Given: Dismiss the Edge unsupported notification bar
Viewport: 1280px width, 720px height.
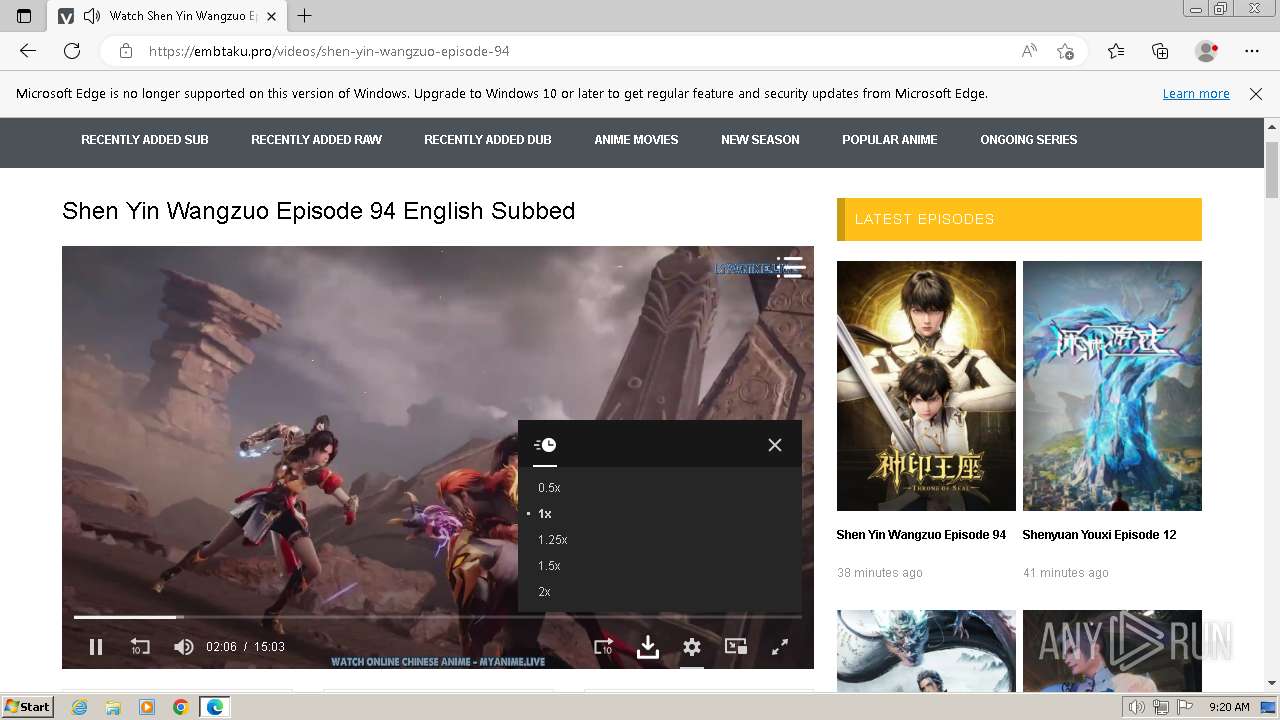Looking at the screenshot, I should point(1256,94).
